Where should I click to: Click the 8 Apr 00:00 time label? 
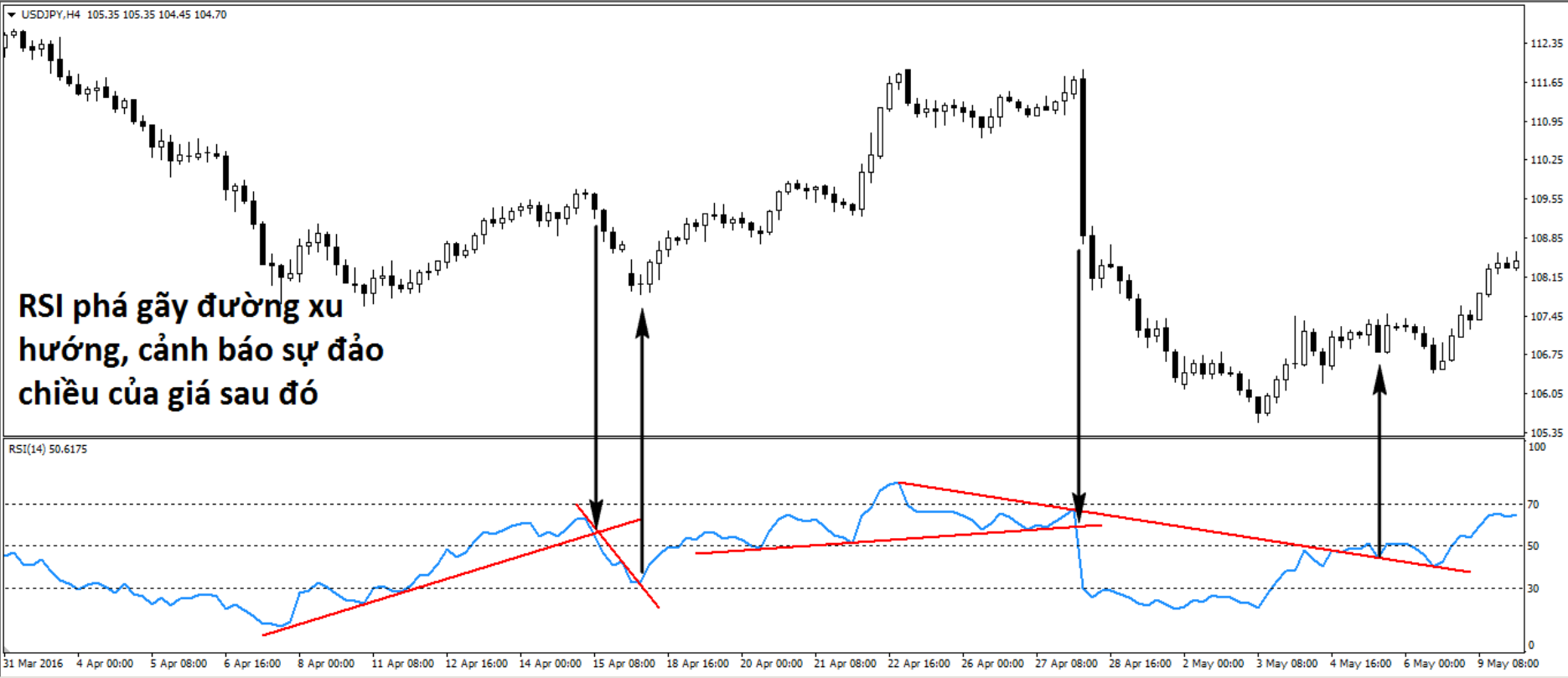tap(326, 664)
